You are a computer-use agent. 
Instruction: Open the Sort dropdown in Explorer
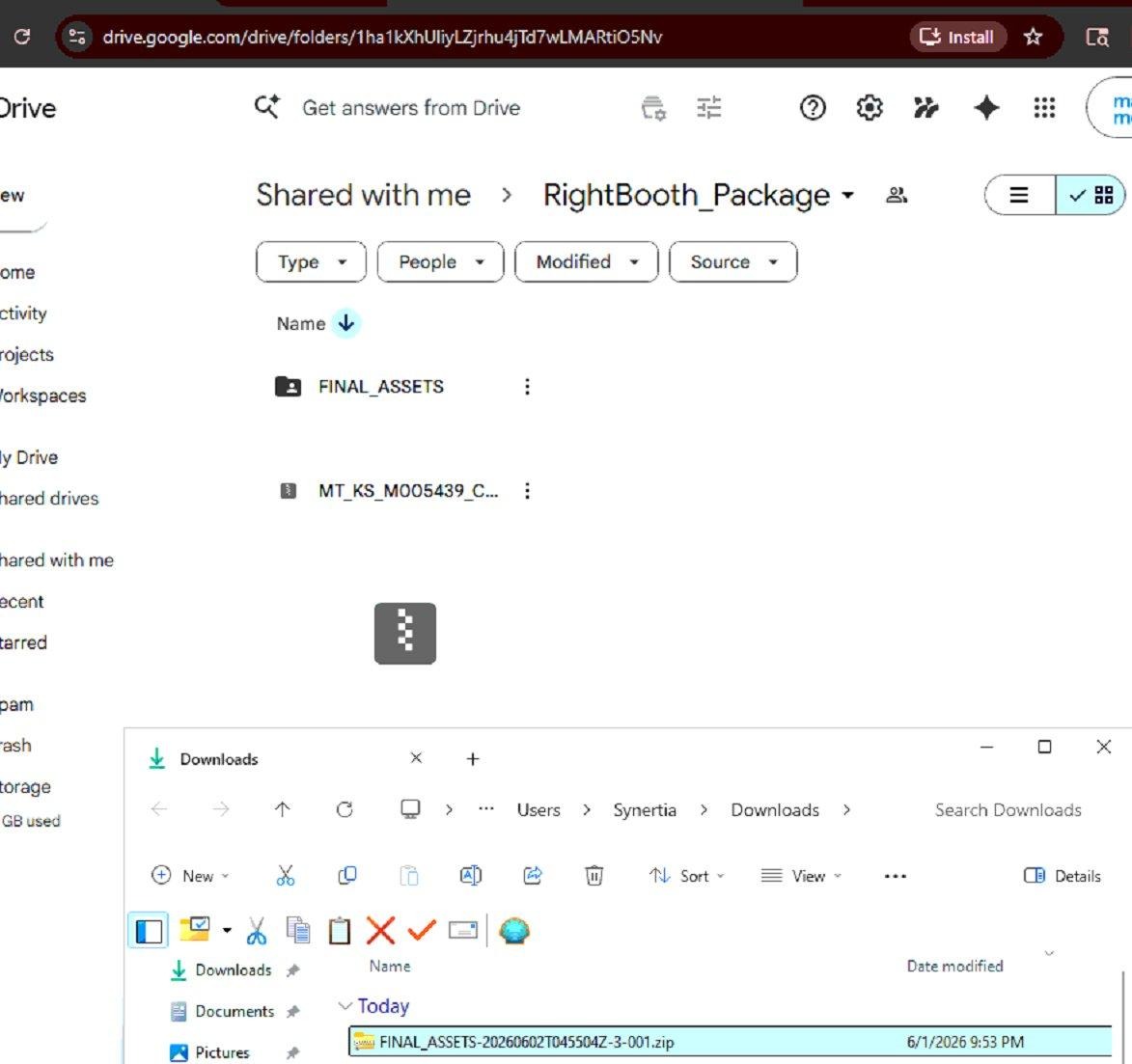(686, 876)
